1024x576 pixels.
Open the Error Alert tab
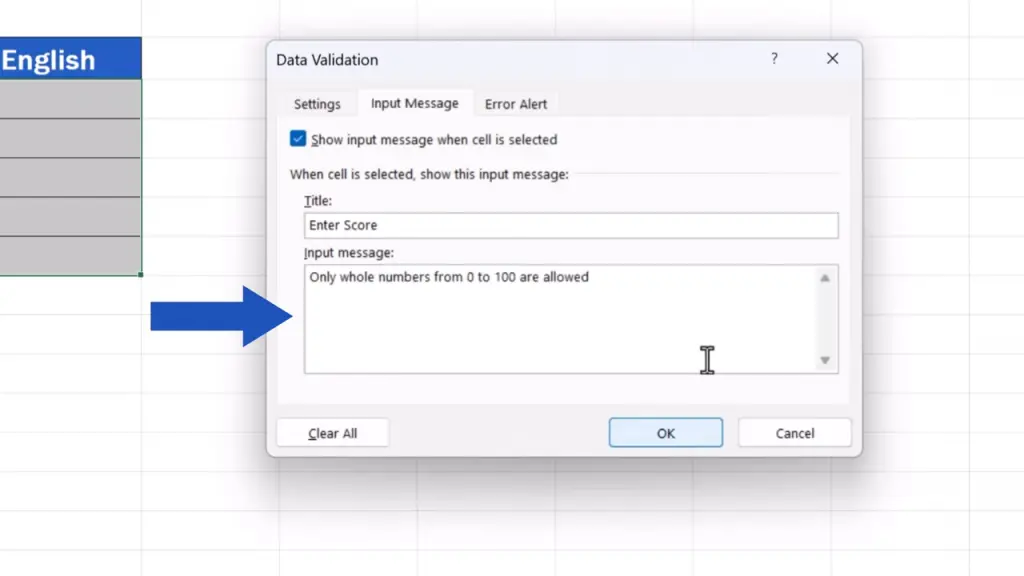pyautogui.click(x=516, y=104)
